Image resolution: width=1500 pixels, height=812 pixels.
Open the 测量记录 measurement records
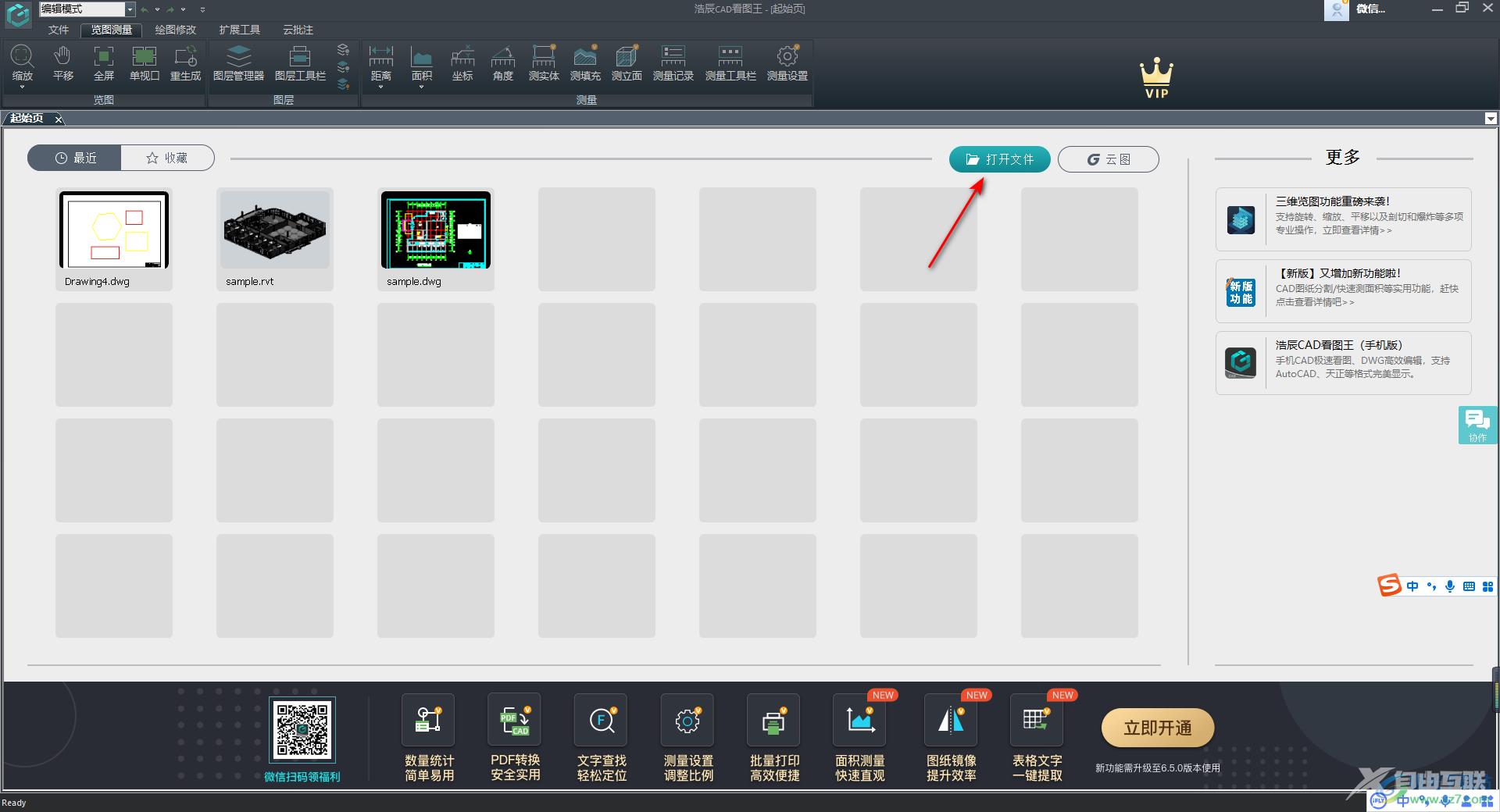coord(673,62)
